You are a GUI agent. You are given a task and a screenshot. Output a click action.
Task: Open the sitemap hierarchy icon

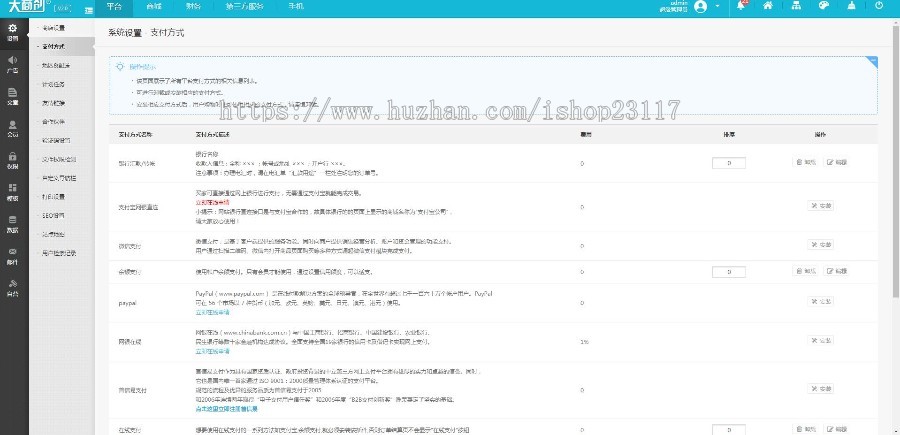tap(796, 6)
